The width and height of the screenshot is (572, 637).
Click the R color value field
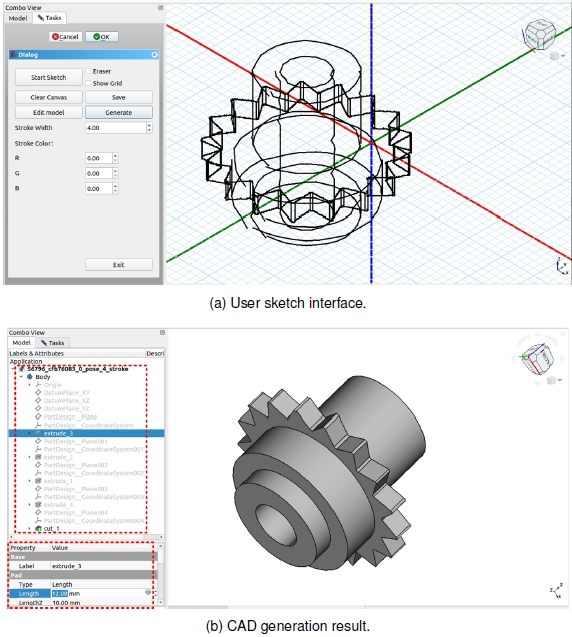(x=99, y=158)
